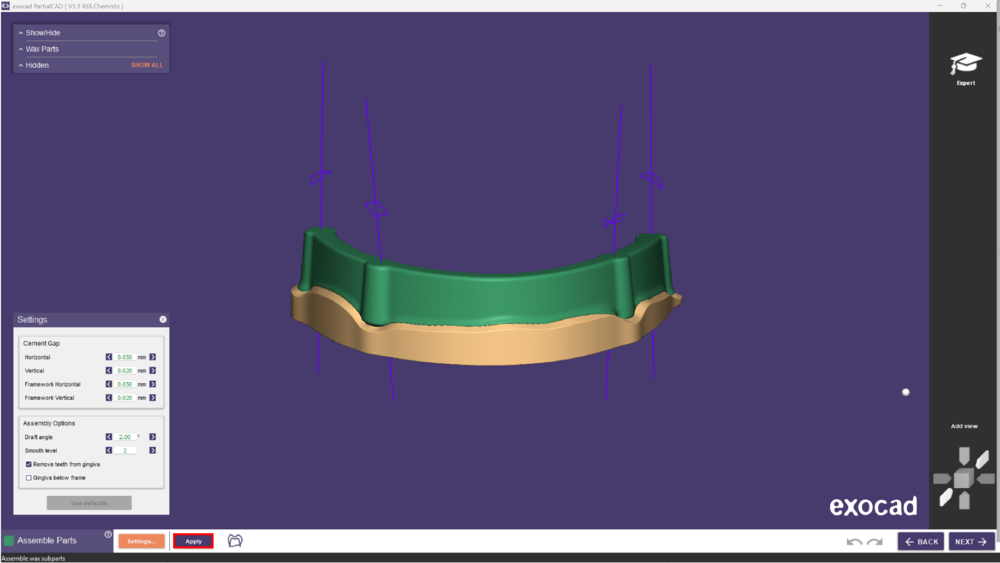The image size is (1000, 563).
Task: Click the Assemble Parts step title
Action: tap(47, 541)
